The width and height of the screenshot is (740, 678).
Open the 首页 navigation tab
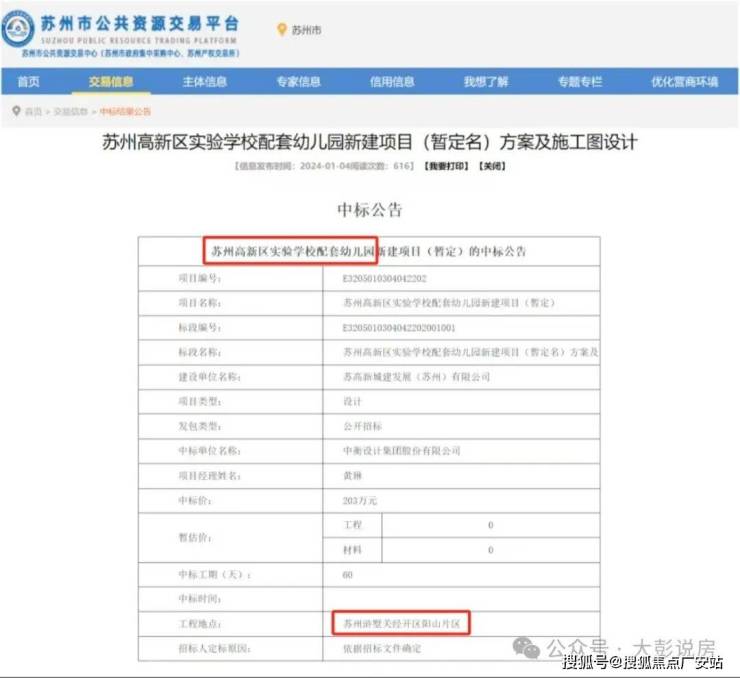(x=29, y=82)
